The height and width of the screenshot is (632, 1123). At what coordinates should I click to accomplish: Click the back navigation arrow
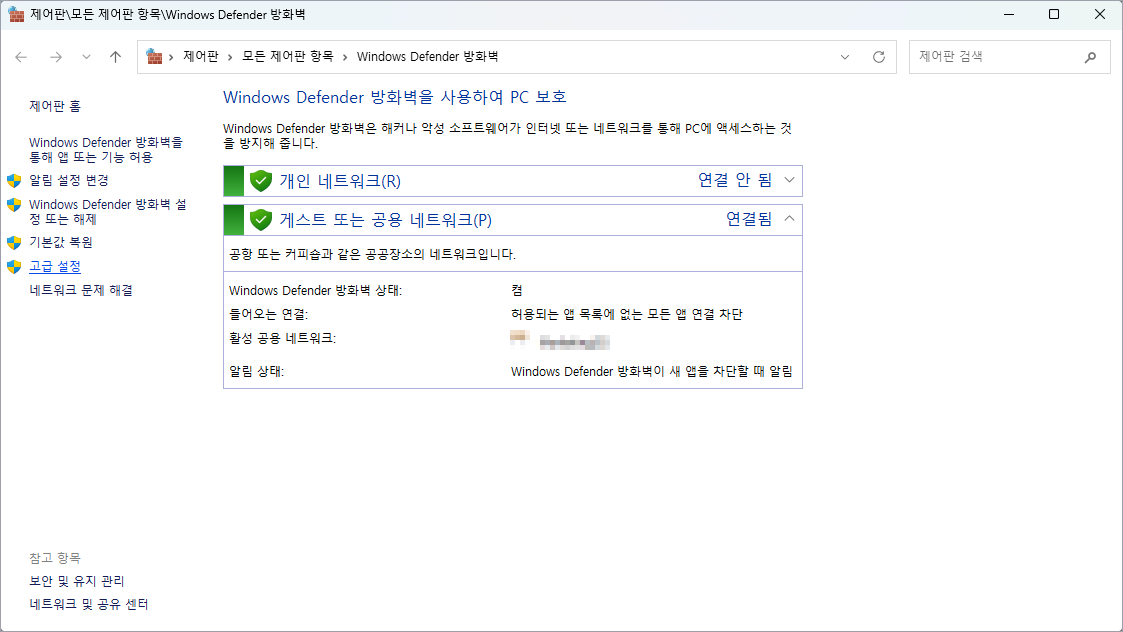click(21, 57)
